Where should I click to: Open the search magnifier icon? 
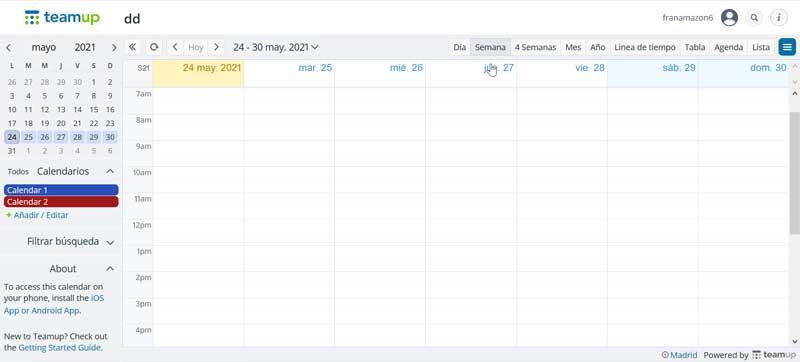click(x=754, y=18)
